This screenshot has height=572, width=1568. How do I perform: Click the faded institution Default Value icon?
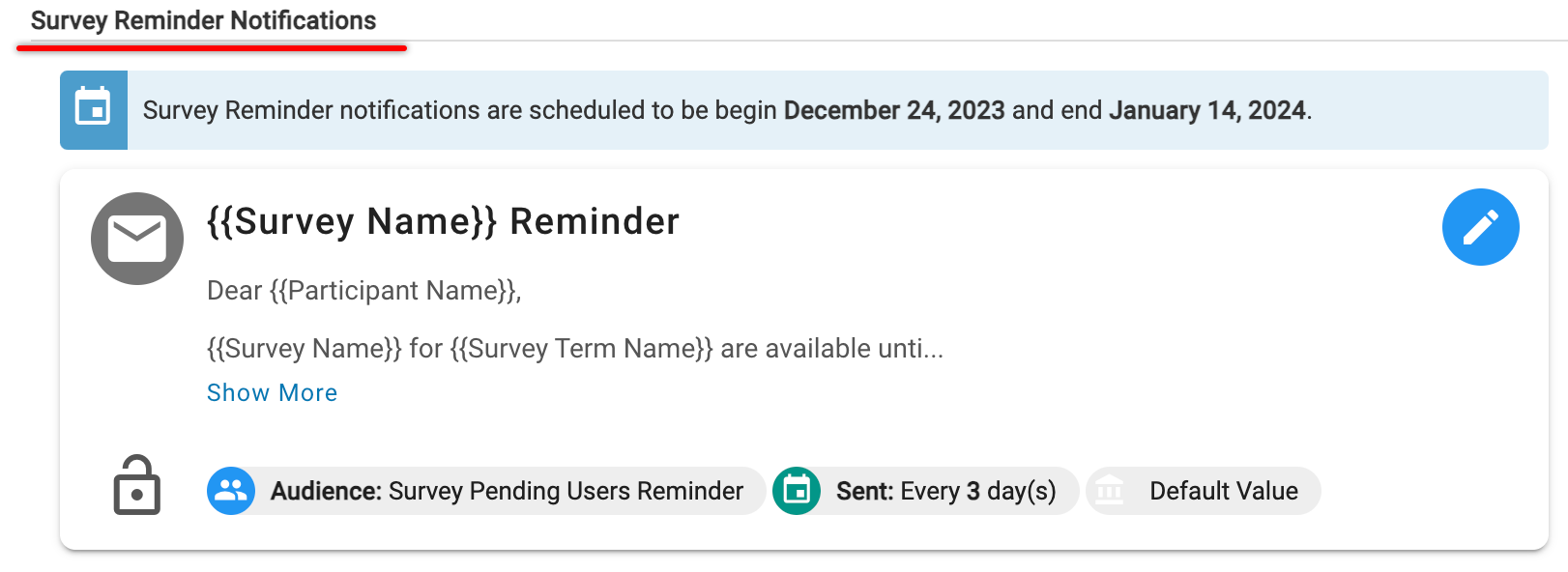[x=1110, y=491]
